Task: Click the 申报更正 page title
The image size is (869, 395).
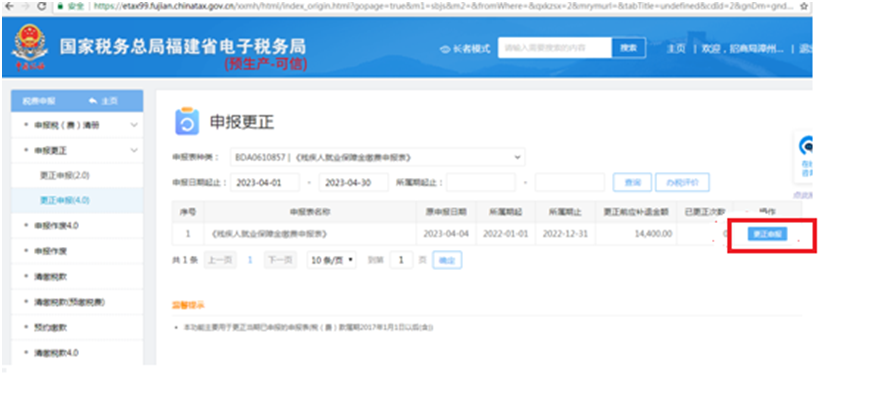Action: click(x=242, y=122)
